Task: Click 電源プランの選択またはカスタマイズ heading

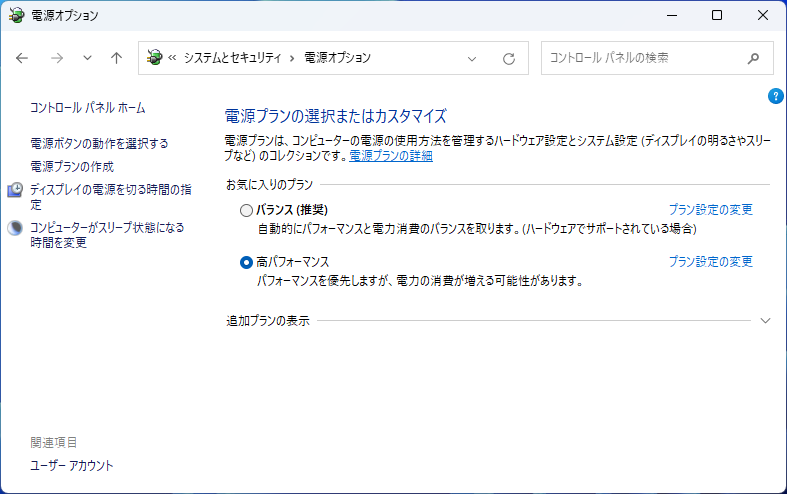Action: click(x=335, y=116)
